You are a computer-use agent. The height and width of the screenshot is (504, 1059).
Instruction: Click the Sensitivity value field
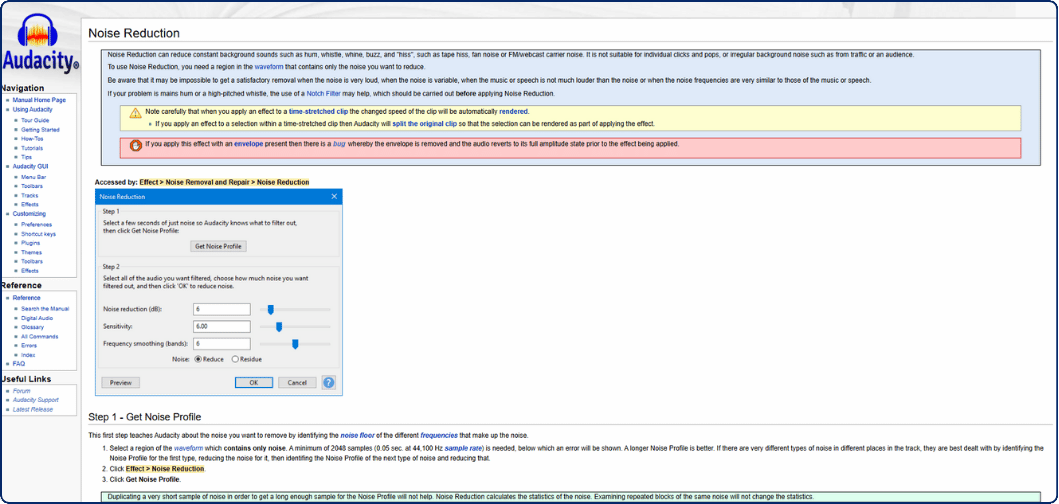pyautogui.click(x=222, y=327)
